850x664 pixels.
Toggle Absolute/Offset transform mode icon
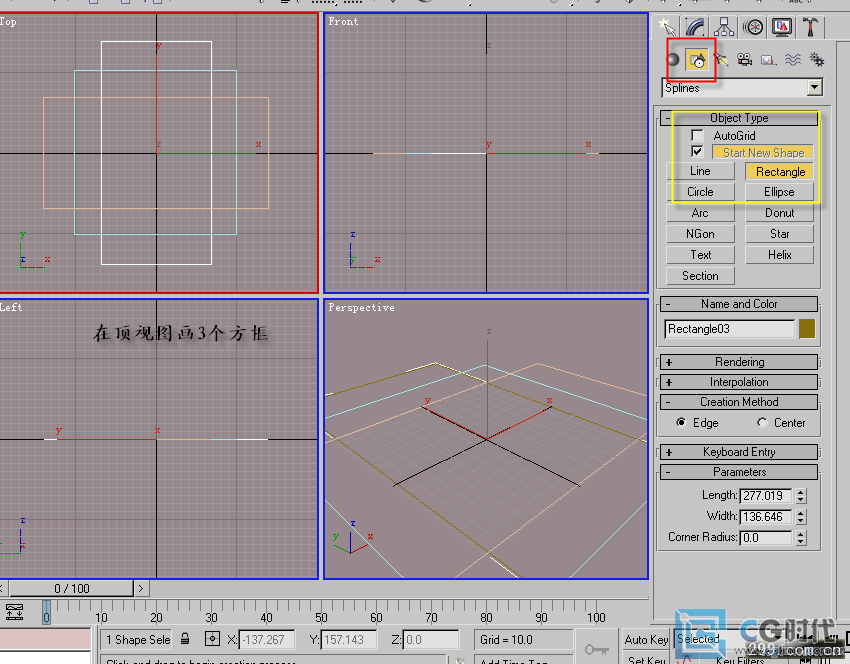pos(212,639)
